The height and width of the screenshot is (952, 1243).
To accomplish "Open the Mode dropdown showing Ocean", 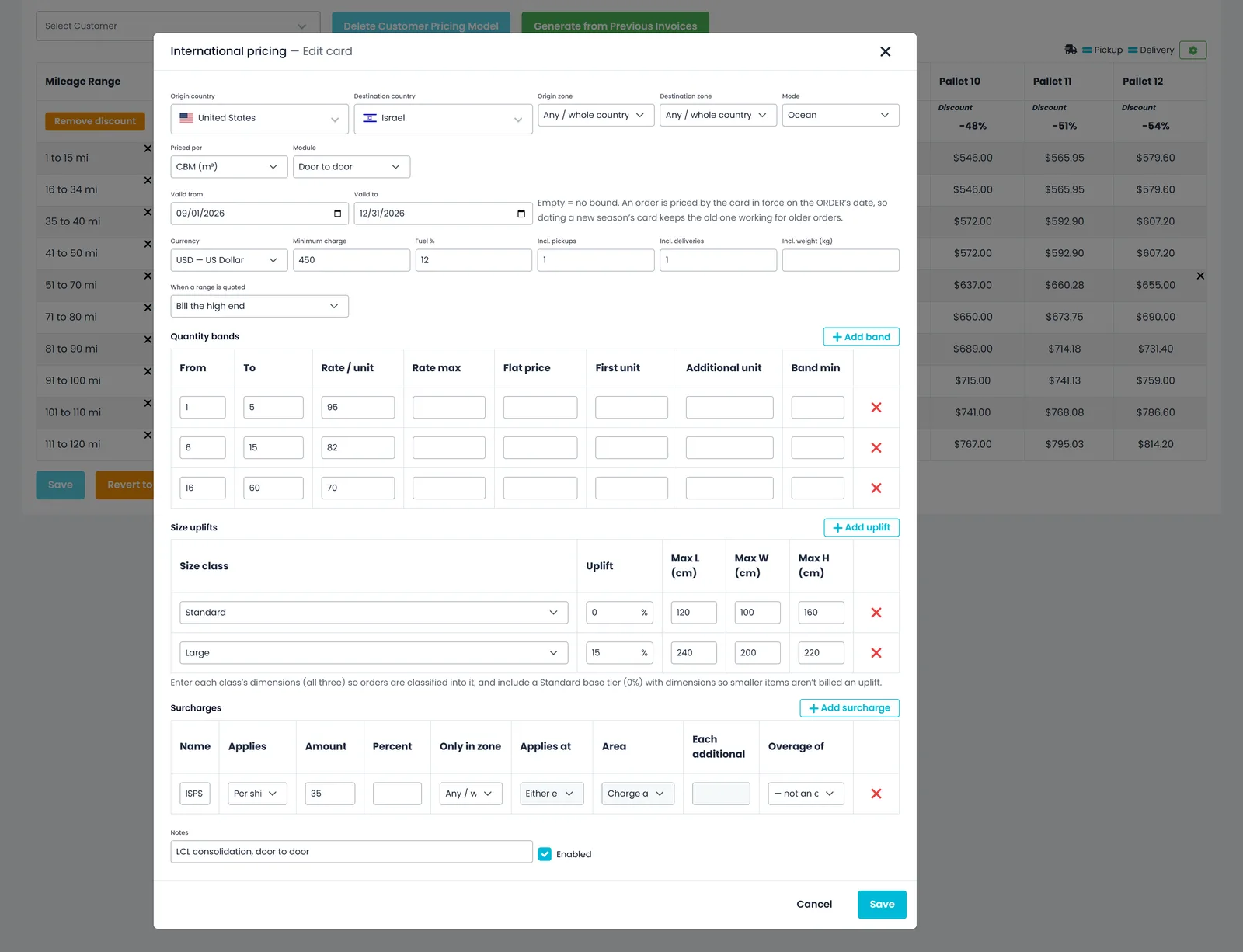I will coord(841,115).
